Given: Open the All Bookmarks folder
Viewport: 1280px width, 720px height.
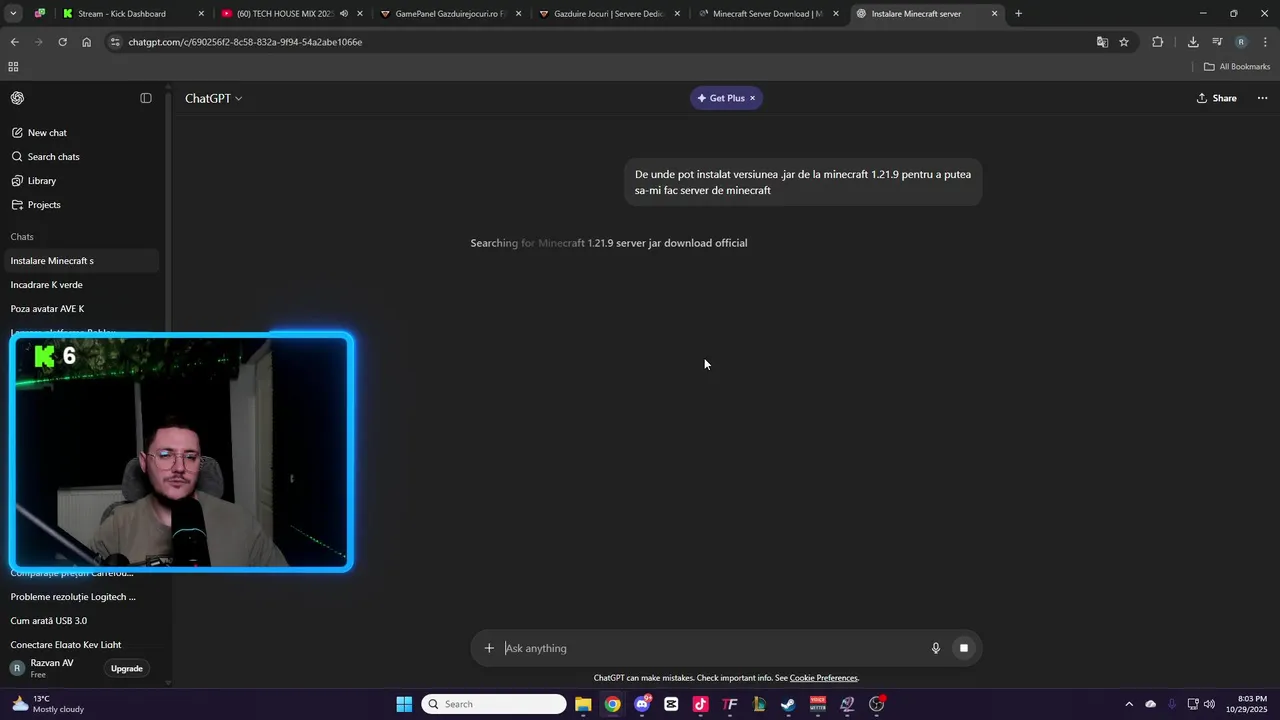Looking at the screenshot, I should click(1237, 67).
